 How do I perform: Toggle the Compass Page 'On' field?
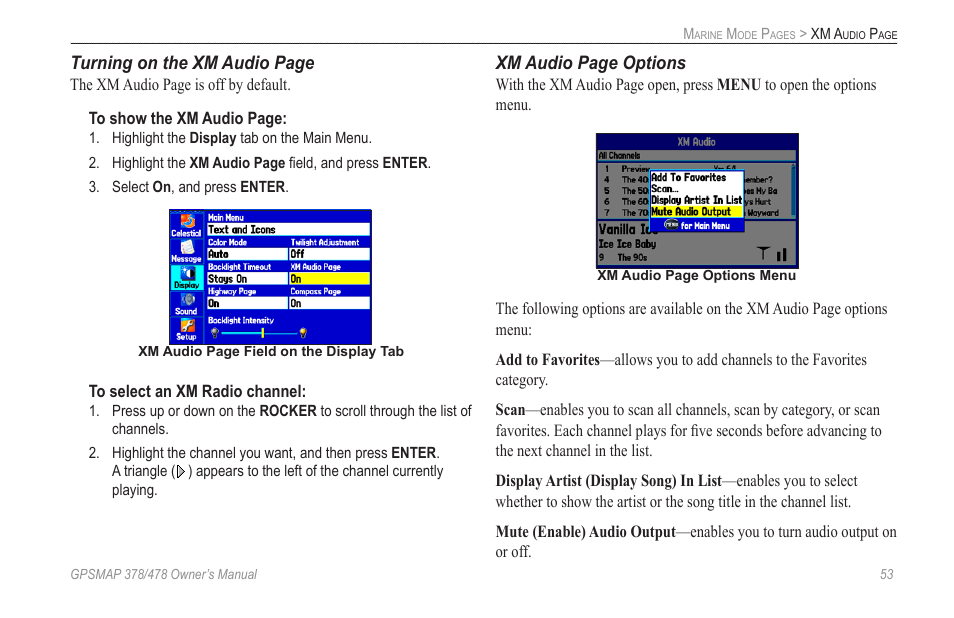[329, 303]
